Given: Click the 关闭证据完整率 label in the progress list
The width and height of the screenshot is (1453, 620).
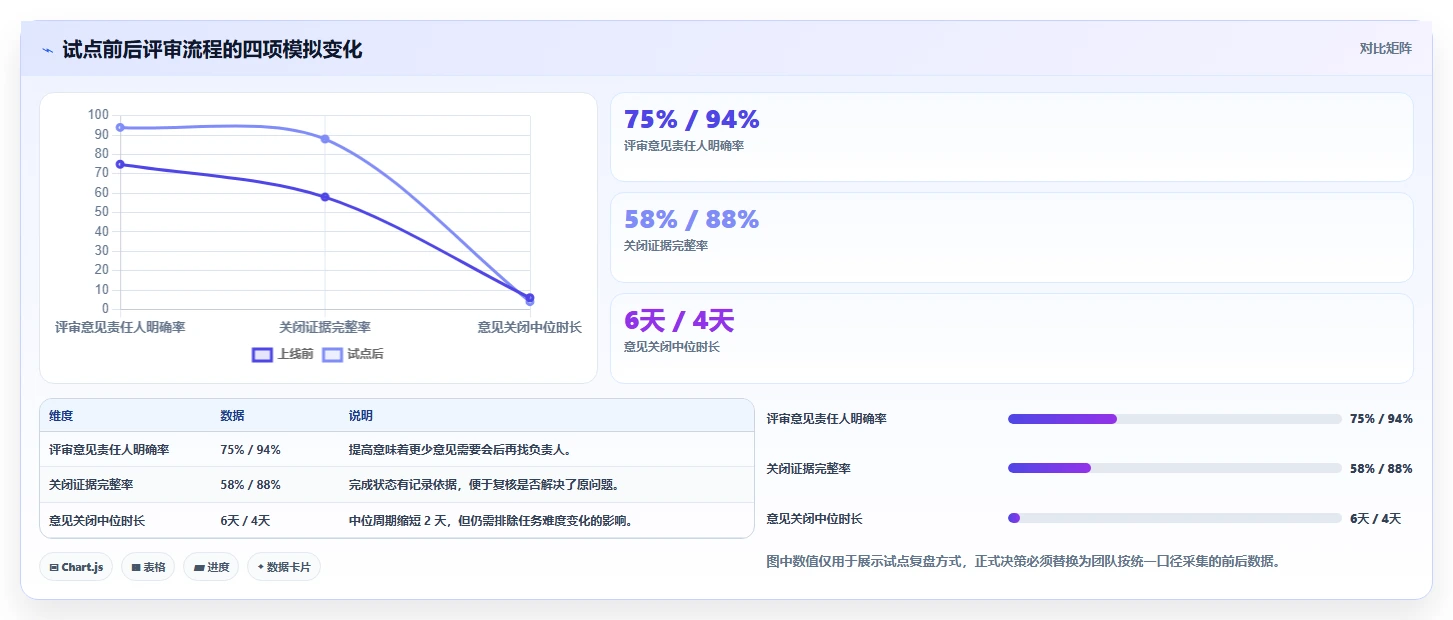Looking at the screenshot, I should [x=808, y=468].
